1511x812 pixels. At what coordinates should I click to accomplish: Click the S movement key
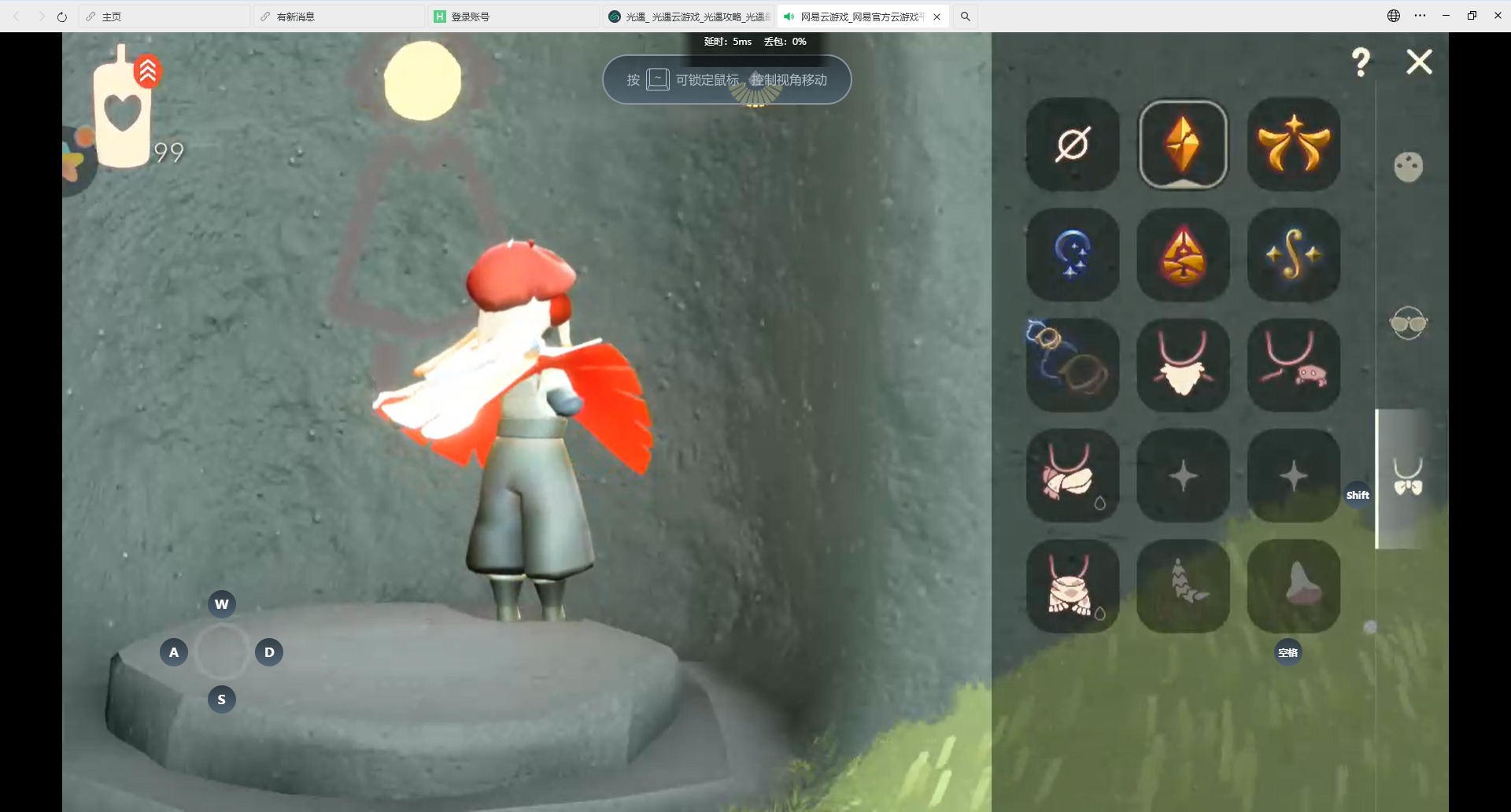[222, 699]
